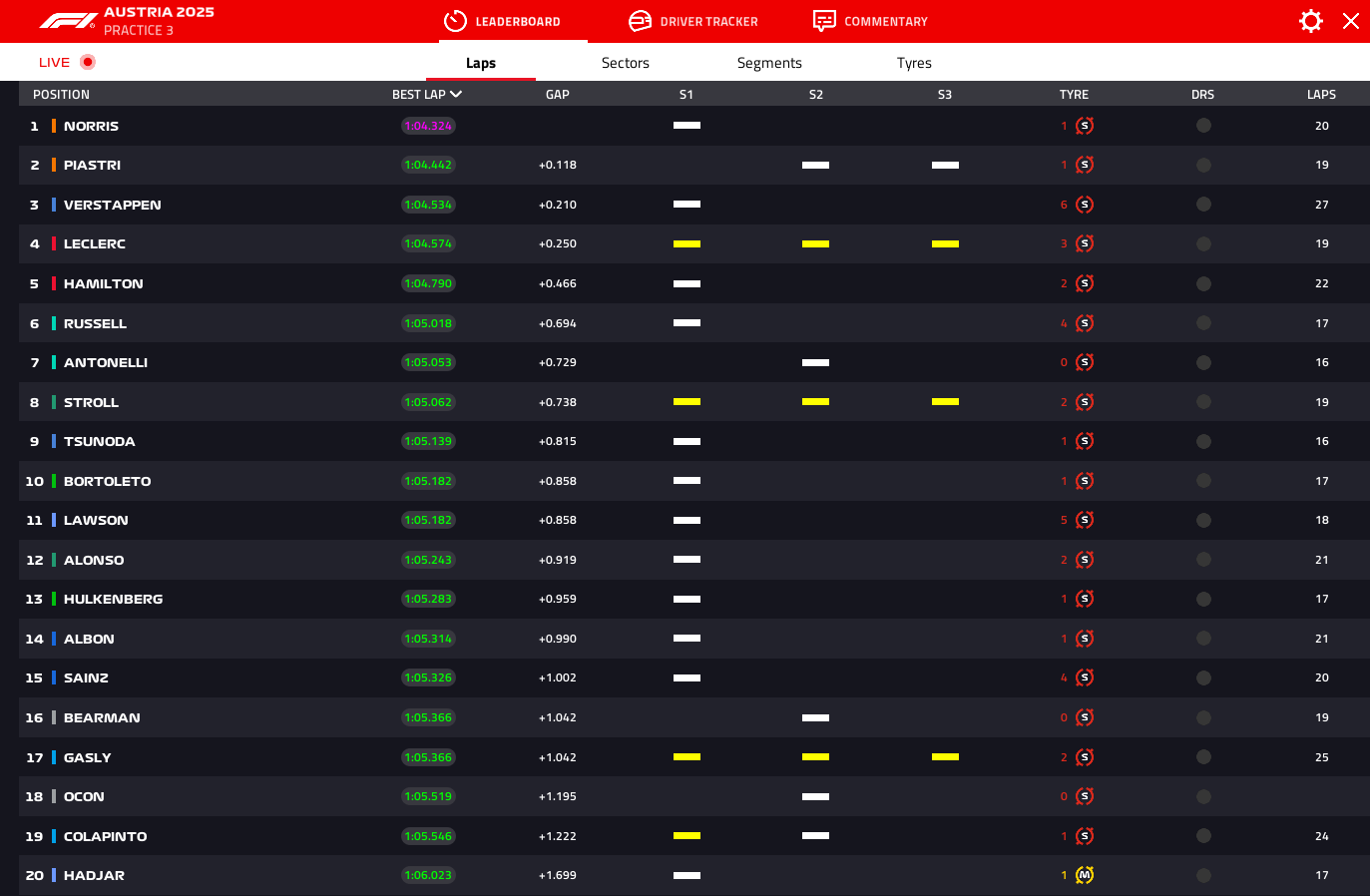The image size is (1370, 896).
Task: Click the LAPS column header
Action: click(x=1321, y=95)
